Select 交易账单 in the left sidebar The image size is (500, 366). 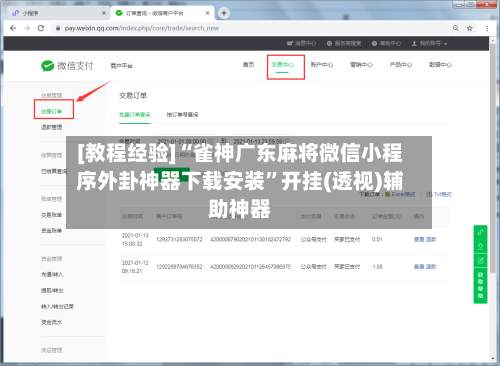tap(52, 215)
